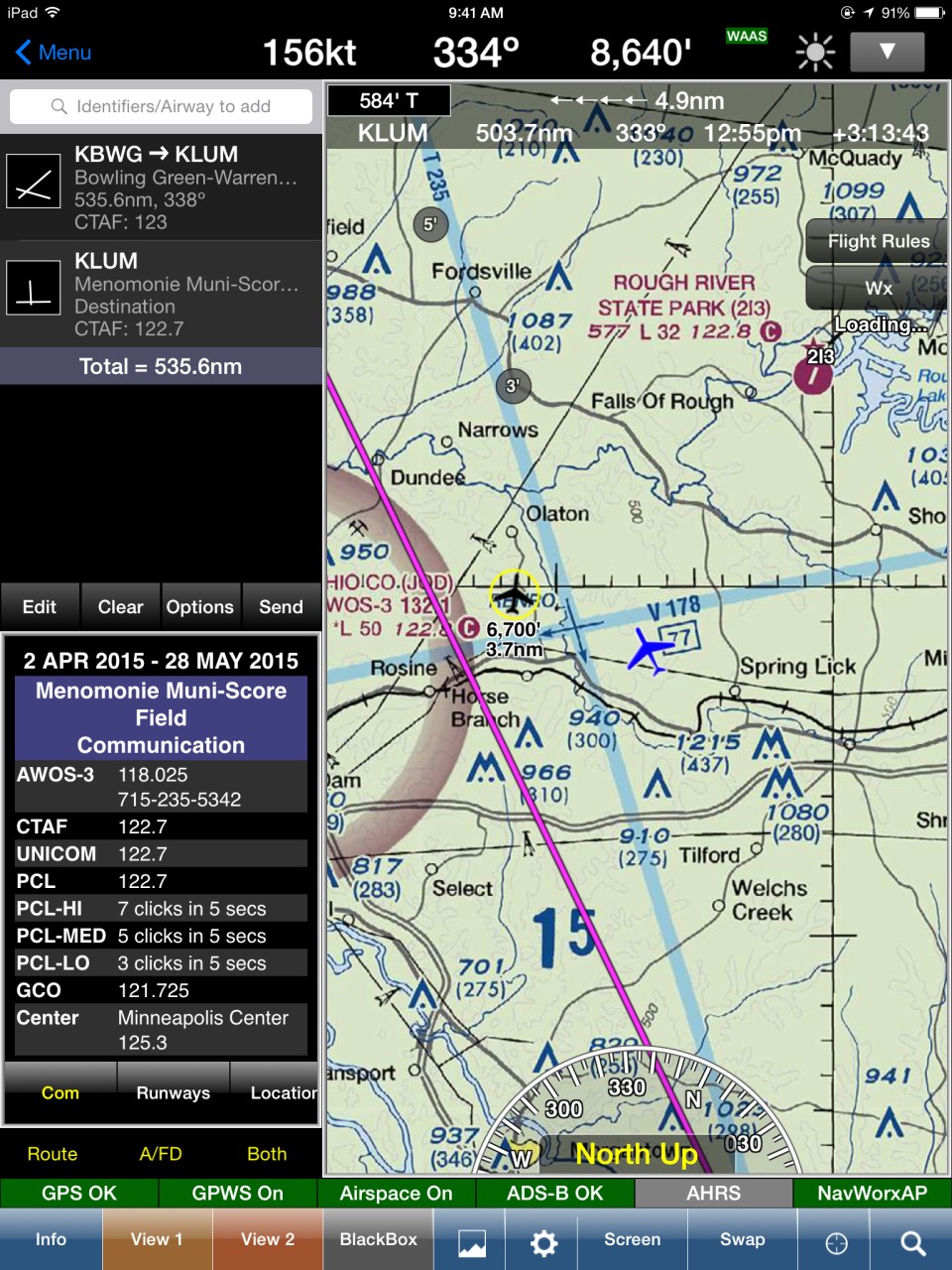Tap the 8,640' altitude readout
952x1270 pixels.
click(x=641, y=53)
